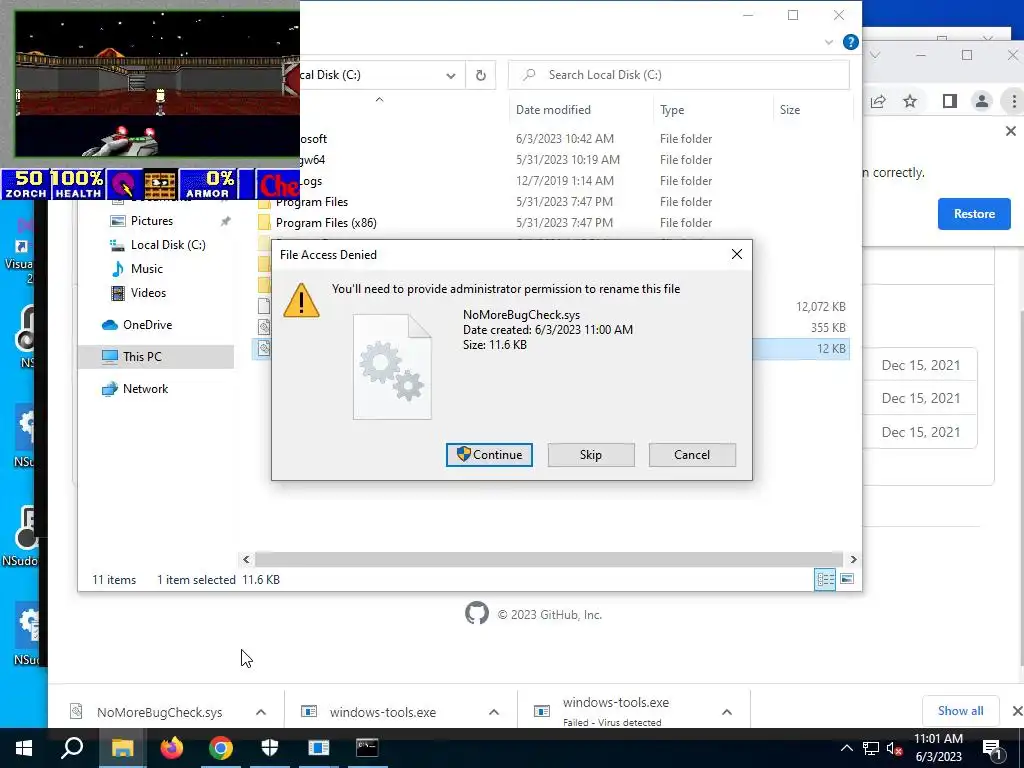Select Network in navigation pane
The width and height of the screenshot is (1024, 768).
[x=145, y=389]
